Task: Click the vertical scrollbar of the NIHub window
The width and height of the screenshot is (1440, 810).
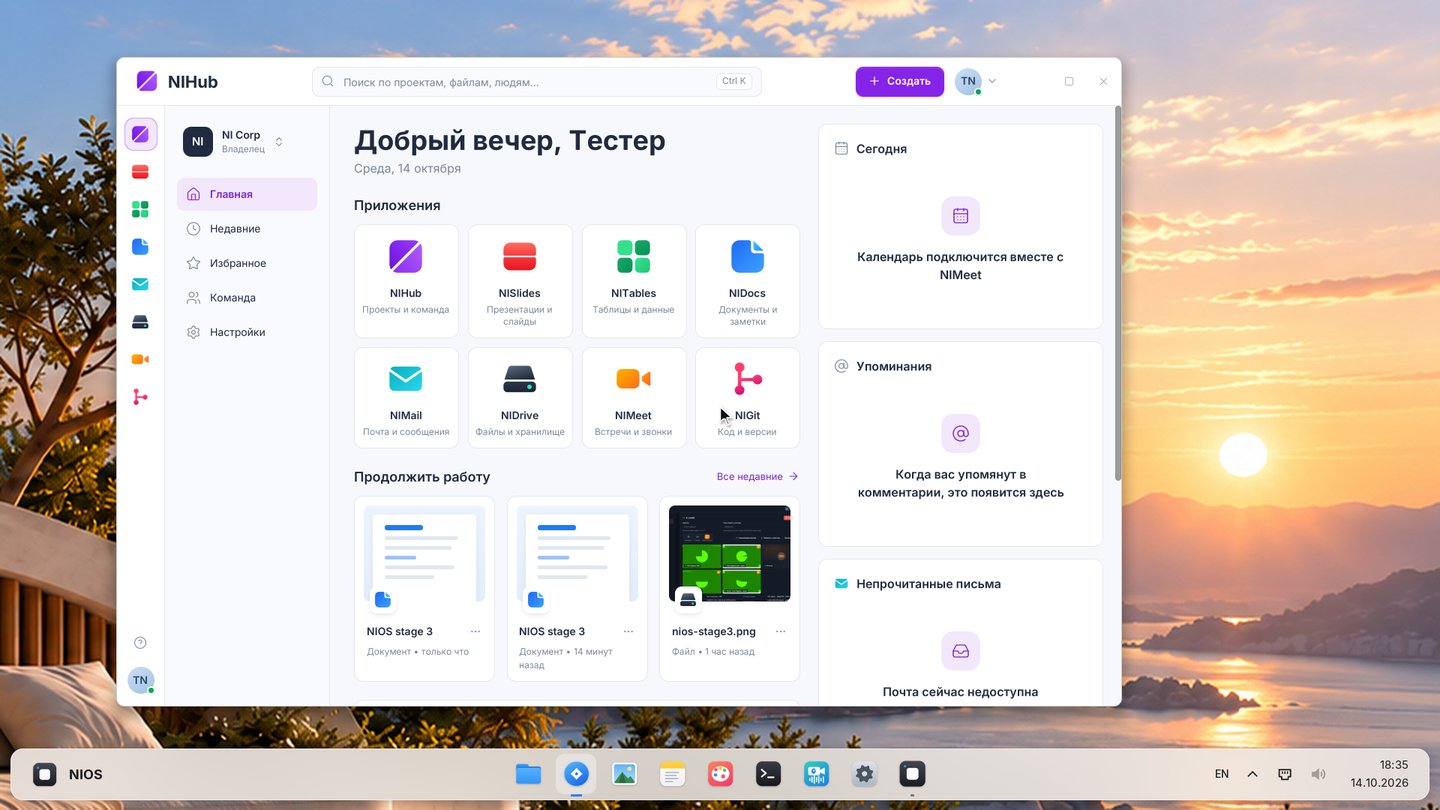Action: (x=1117, y=293)
